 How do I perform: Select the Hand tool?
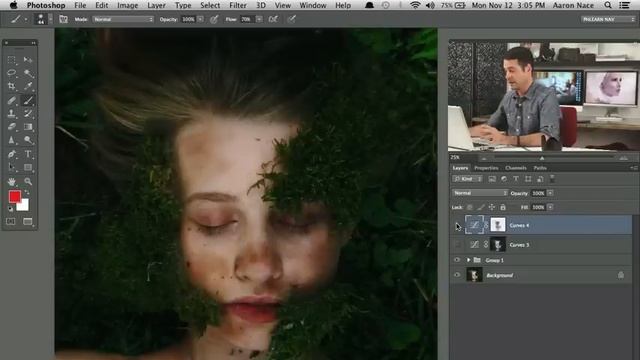click(x=11, y=181)
